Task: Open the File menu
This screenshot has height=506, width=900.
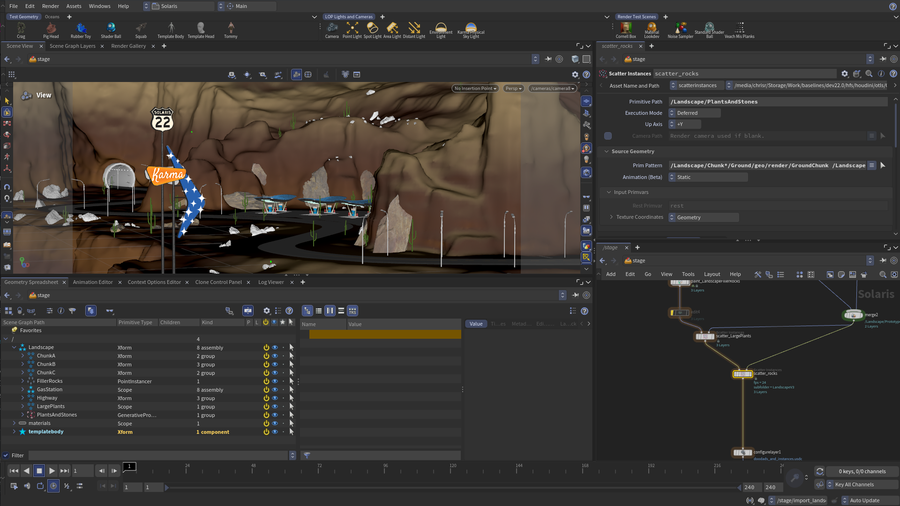Action: pos(13,6)
